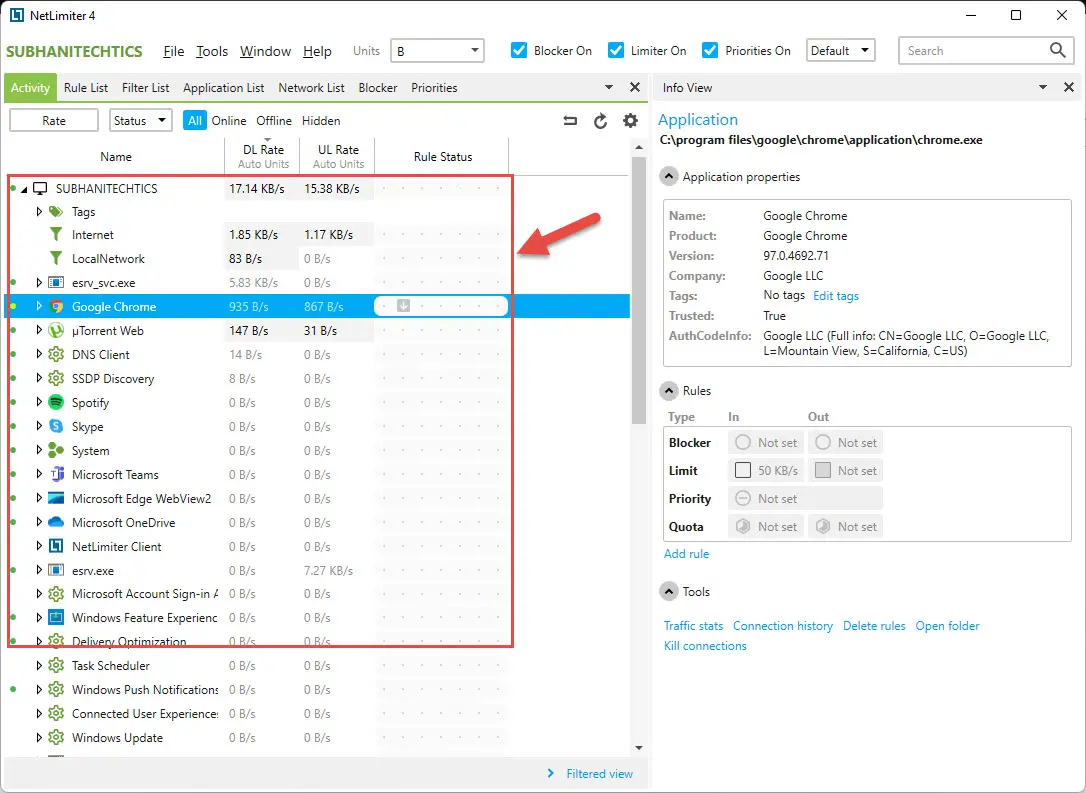Click the DL Rate column header
The height and width of the screenshot is (793, 1086).
(263, 157)
